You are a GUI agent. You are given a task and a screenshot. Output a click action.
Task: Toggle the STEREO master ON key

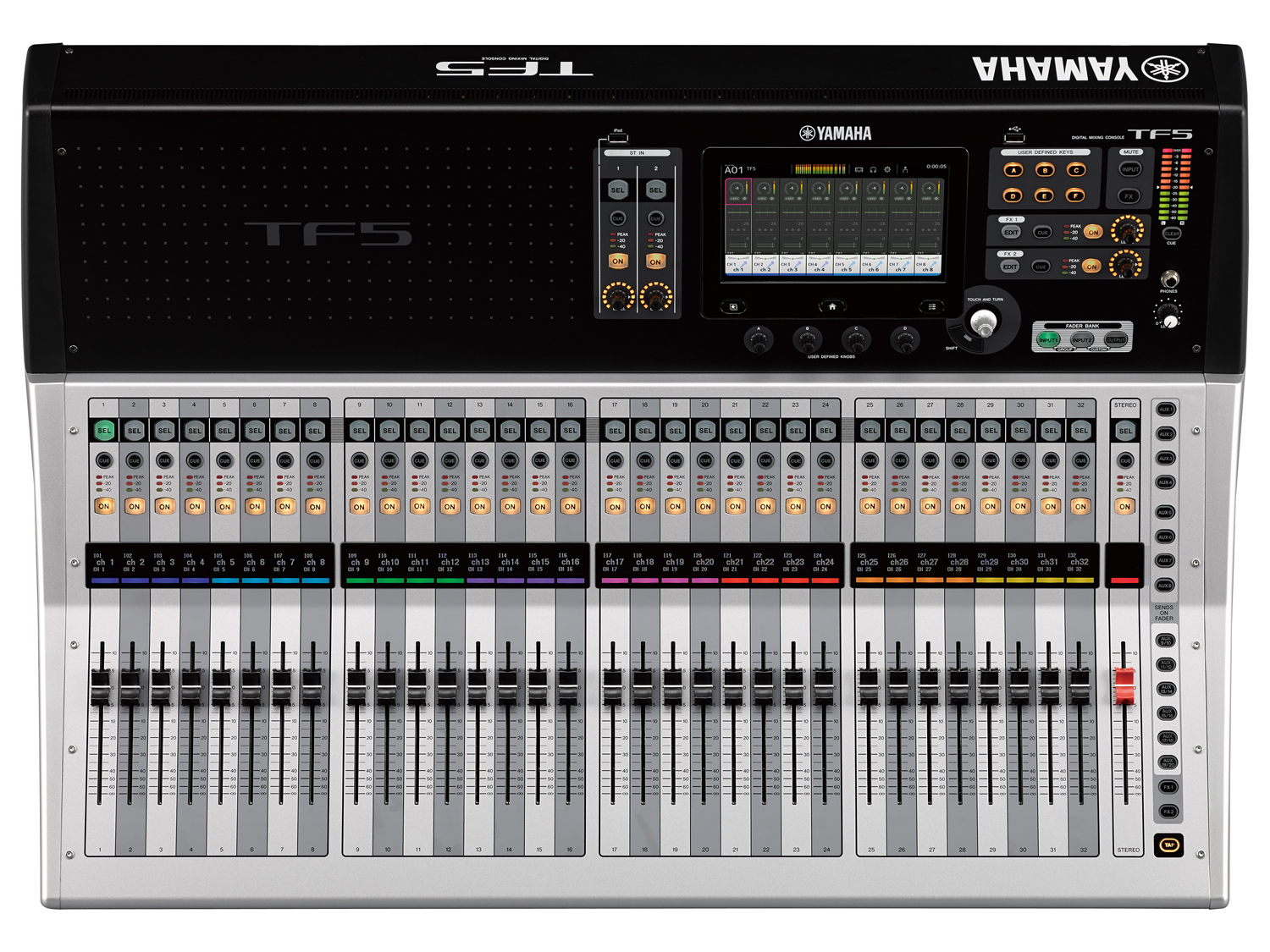1125,506
